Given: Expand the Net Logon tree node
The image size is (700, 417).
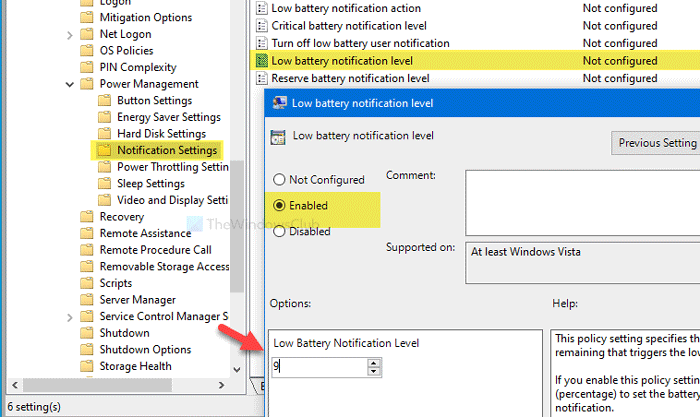Looking at the screenshot, I should [x=70, y=34].
